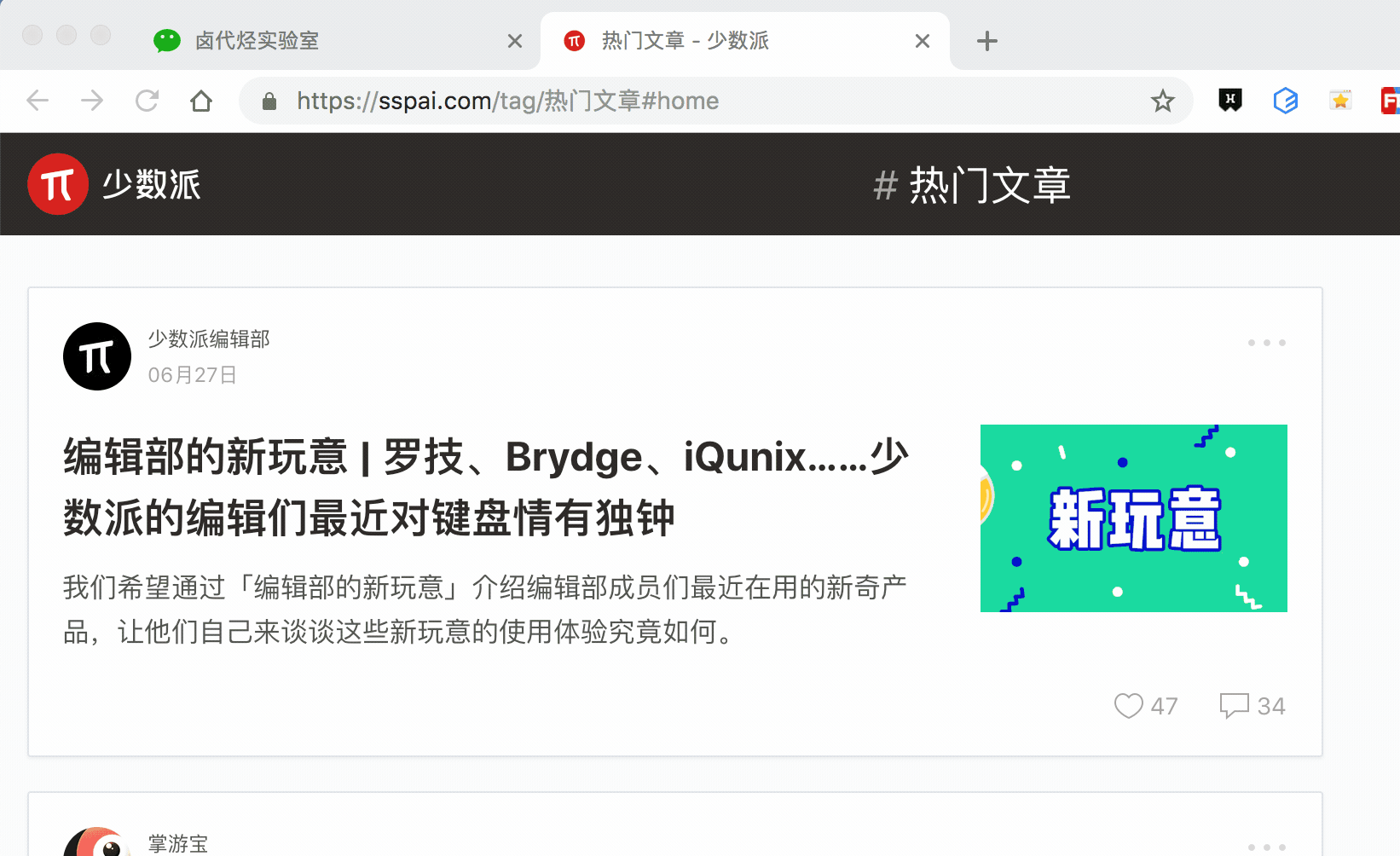The width and height of the screenshot is (1400, 856).
Task: Click the like count 47
Action: 1165,706
